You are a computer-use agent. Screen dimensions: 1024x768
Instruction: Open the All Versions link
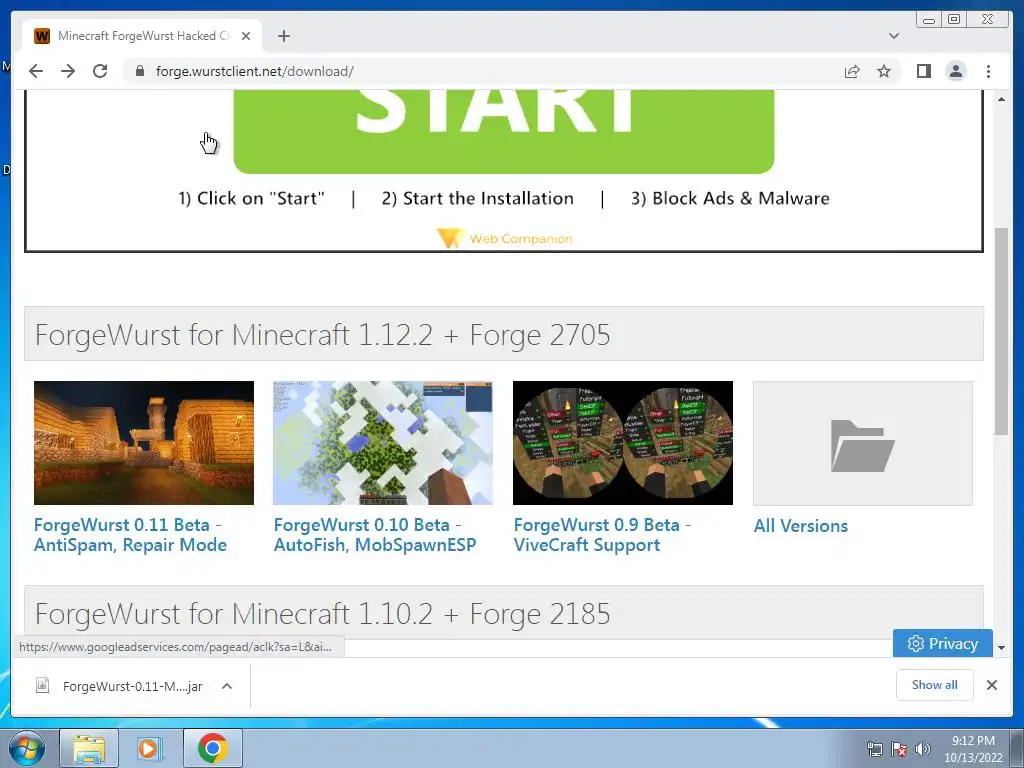coord(801,526)
